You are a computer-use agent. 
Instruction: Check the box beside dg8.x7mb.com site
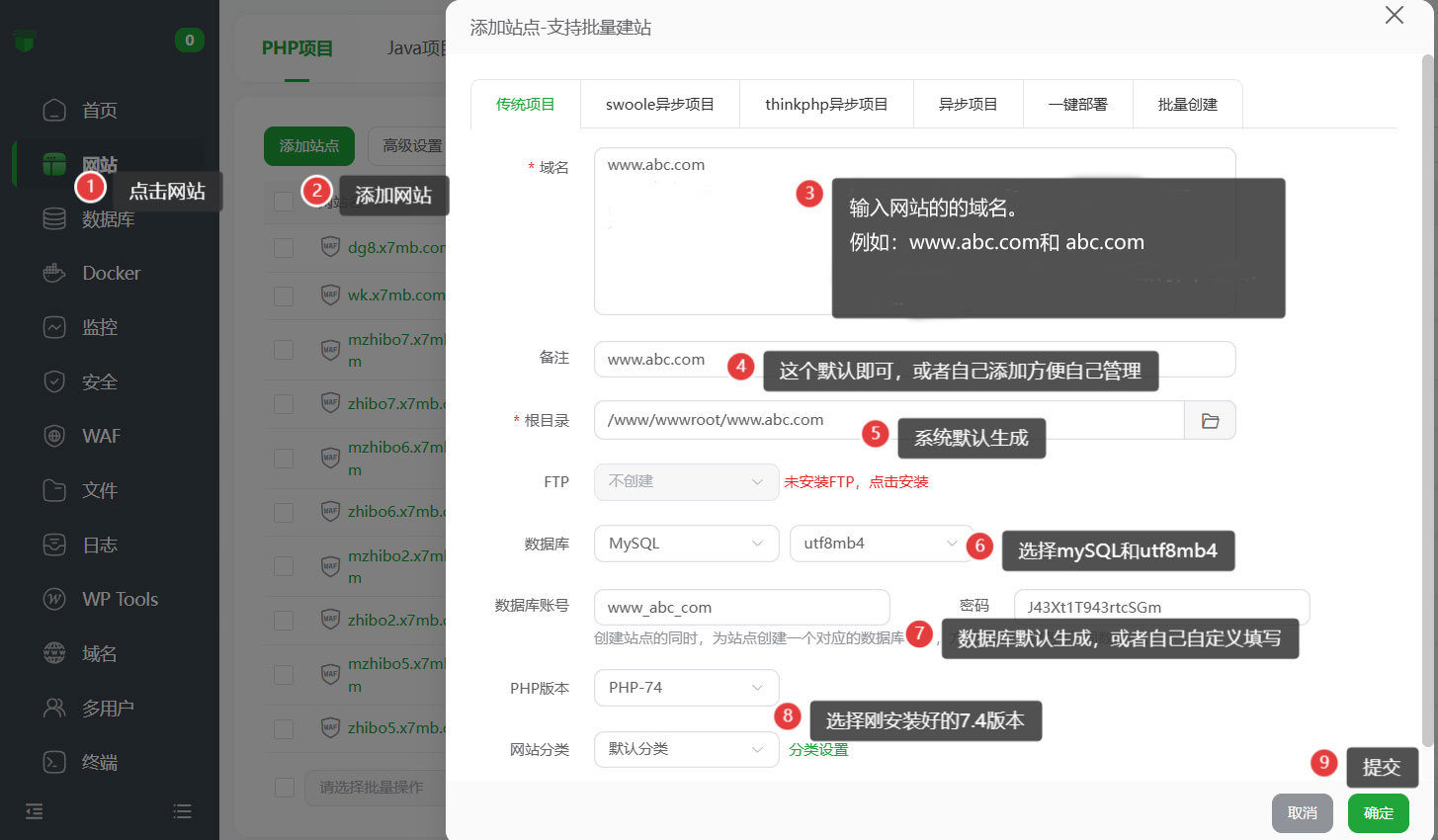click(284, 247)
